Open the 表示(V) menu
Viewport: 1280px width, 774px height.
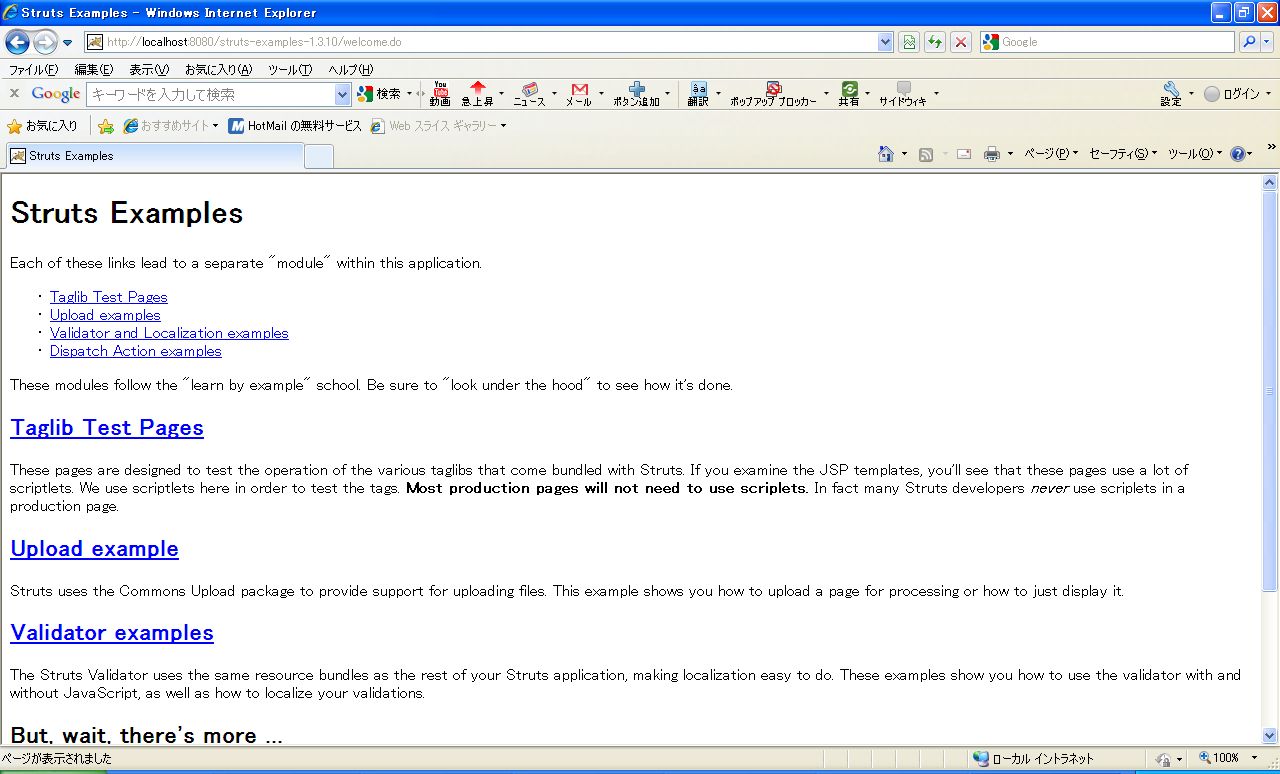click(149, 70)
